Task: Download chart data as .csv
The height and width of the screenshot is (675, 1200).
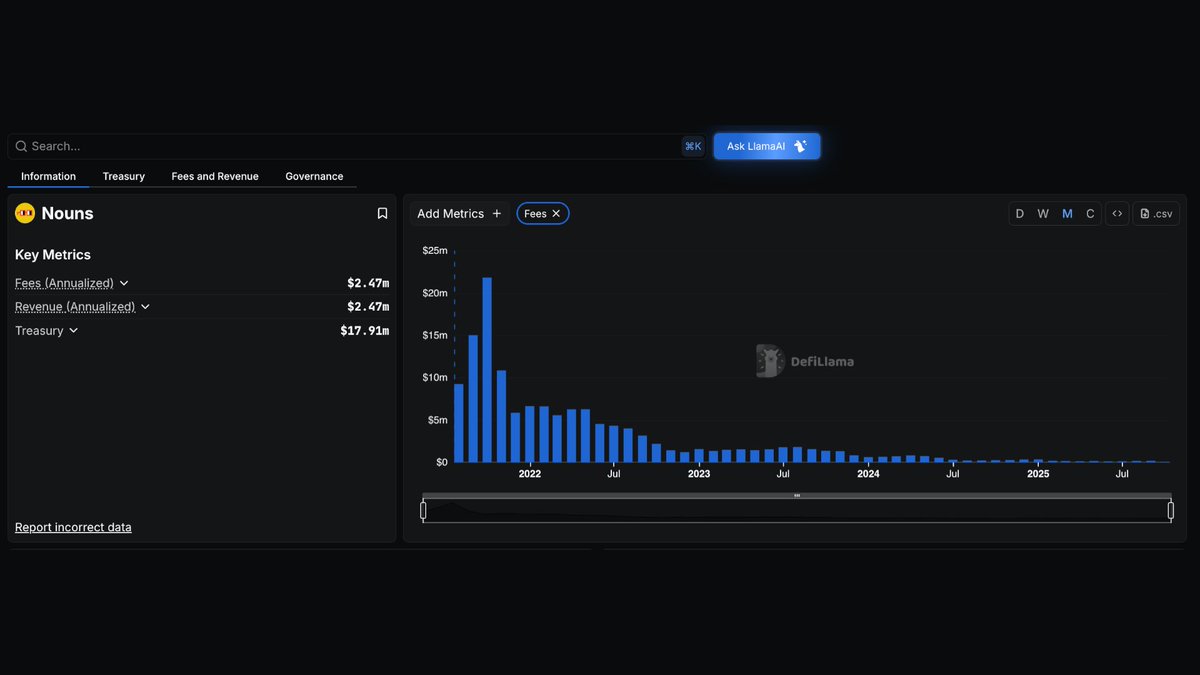Action: coord(1156,214)
